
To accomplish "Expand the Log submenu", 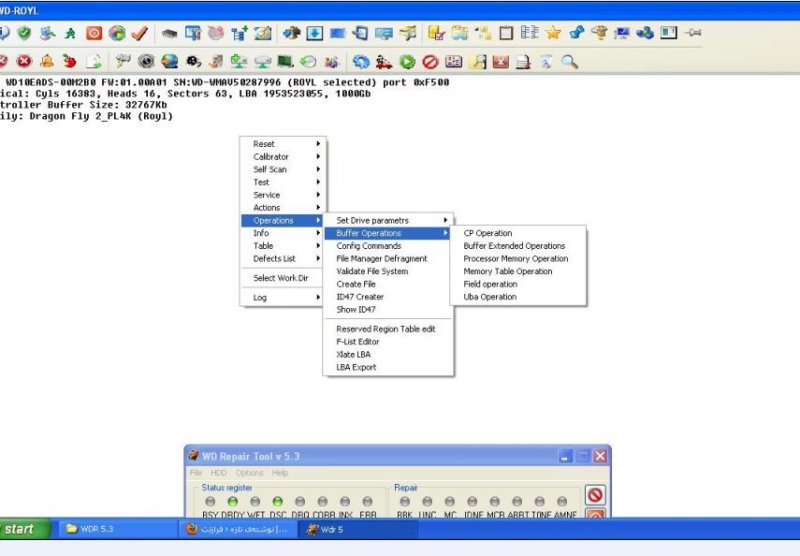I will pos(283,297).
